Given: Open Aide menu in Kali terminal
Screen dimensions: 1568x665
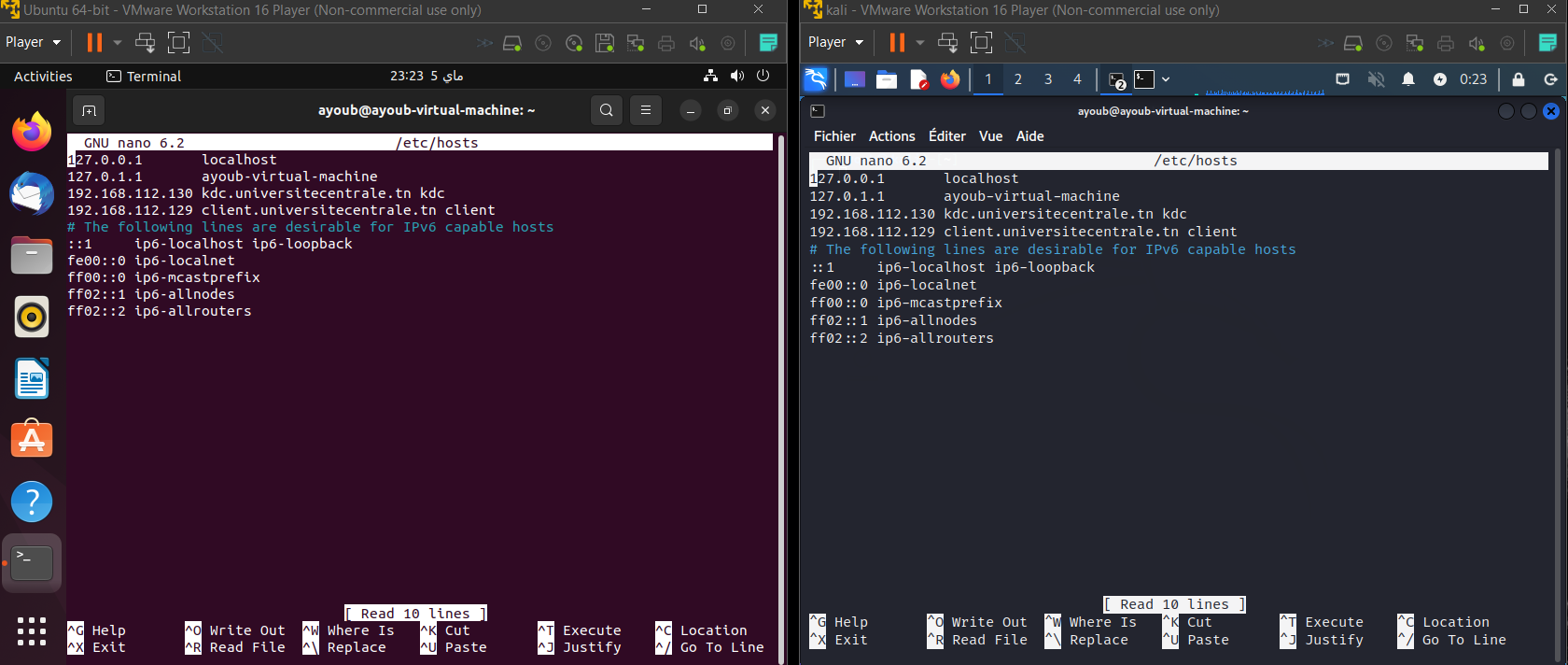Looking at the screenshot, I should click(1029, 136).
